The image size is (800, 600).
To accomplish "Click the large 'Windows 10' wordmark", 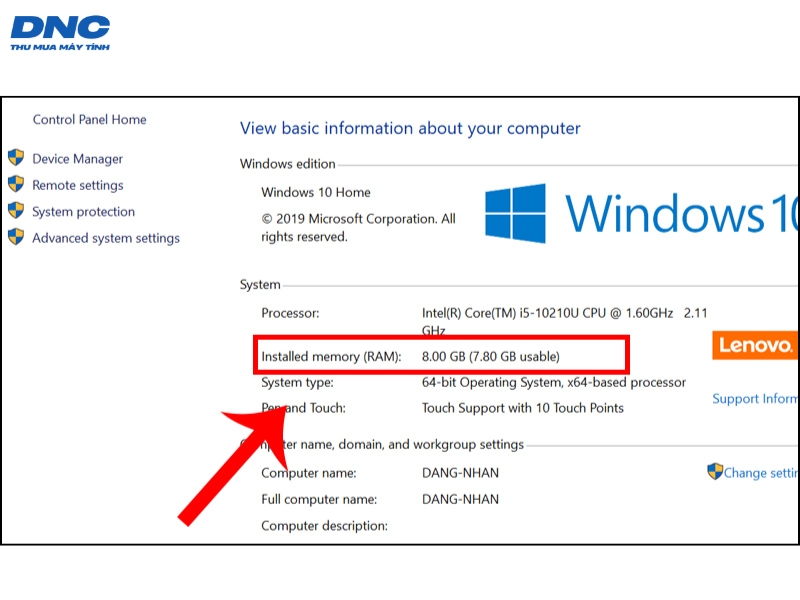I will pos(681,213).
